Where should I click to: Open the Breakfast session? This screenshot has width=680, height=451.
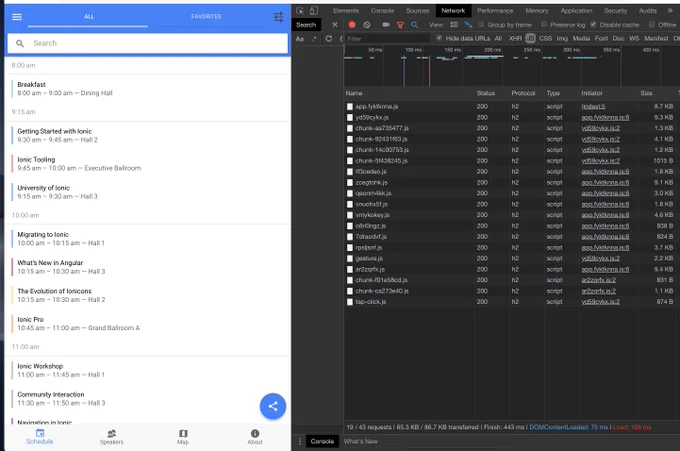(x=147, y=89)
